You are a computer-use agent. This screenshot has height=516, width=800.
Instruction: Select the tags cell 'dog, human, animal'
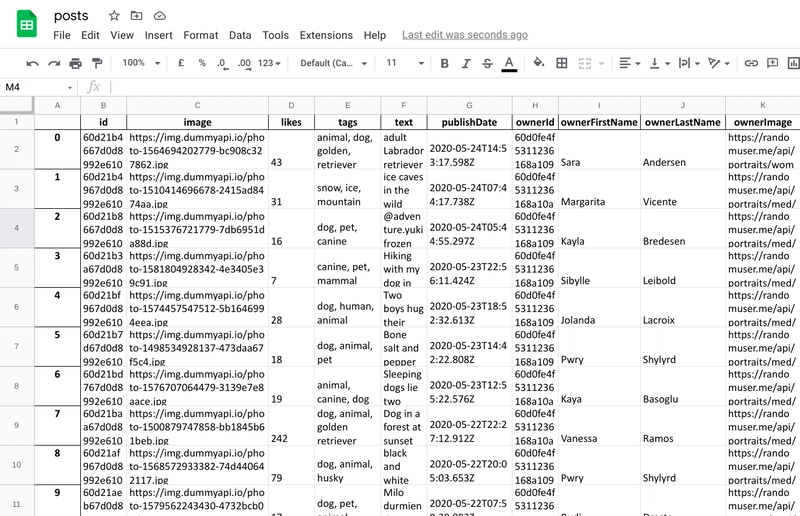point(347,307)
